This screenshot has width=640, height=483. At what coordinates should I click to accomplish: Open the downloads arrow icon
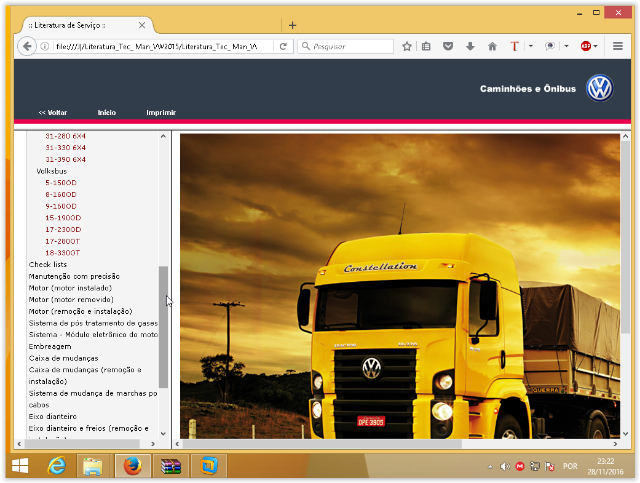(x=470, y=46)
